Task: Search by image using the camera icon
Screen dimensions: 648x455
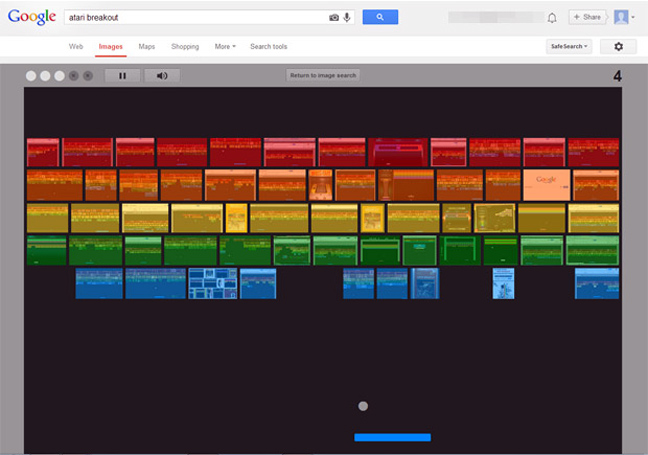Action: [334, 17]
